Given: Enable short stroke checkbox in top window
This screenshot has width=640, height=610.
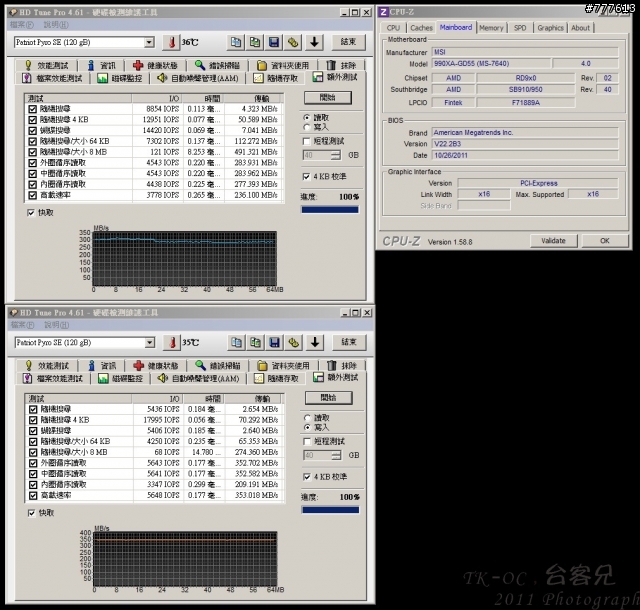Looking at the screenshot, I should pos(306,141).
